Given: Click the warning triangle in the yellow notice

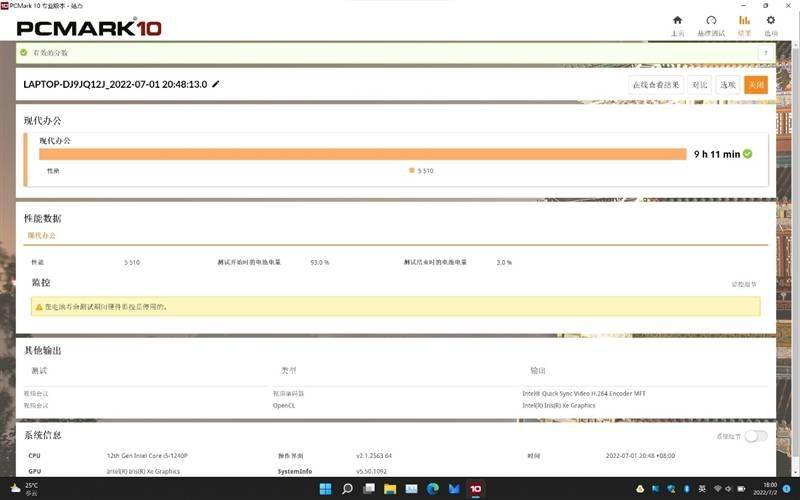Looking at the screenshot, I should [39, 307].
